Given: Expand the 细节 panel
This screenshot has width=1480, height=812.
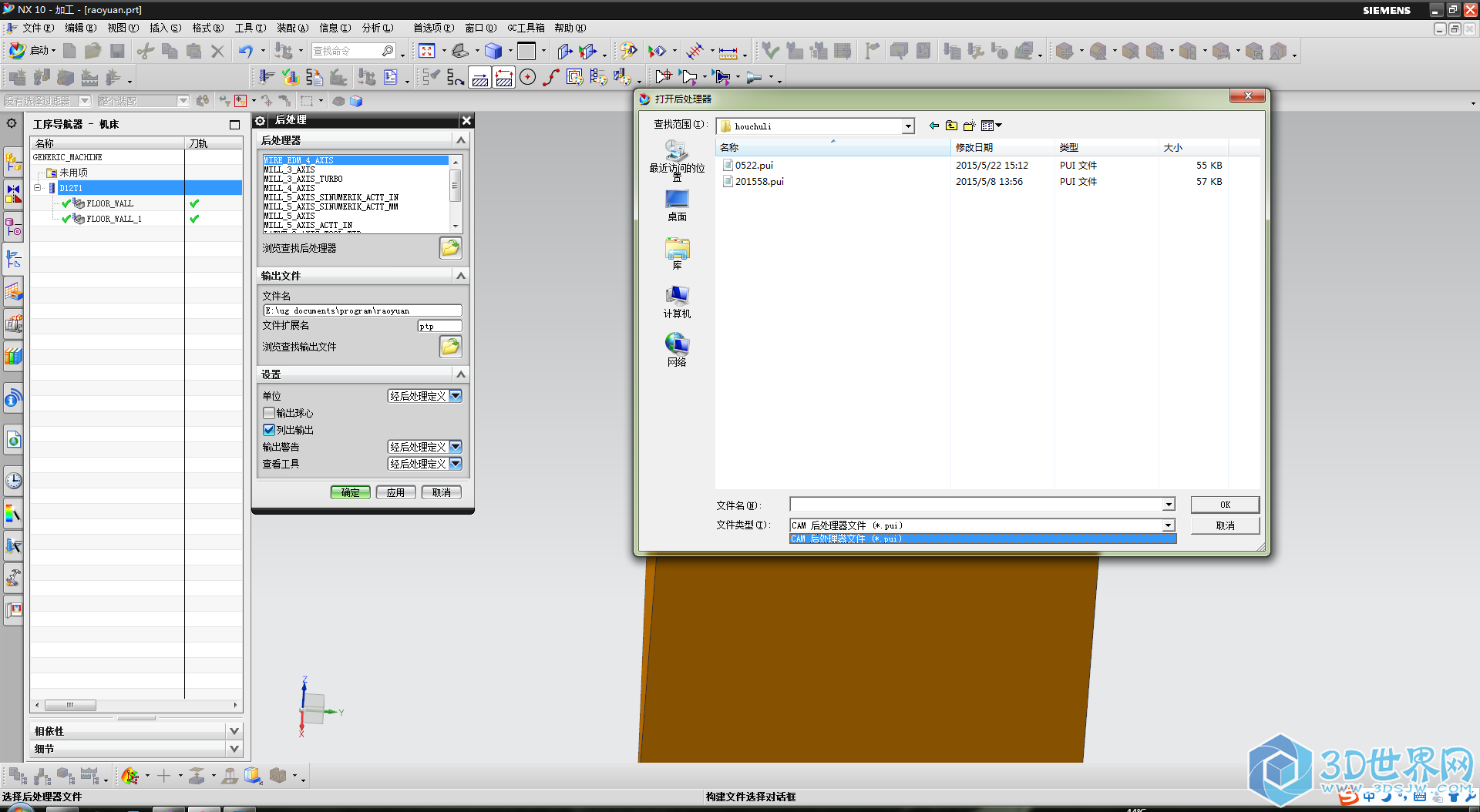Looking at the screenshot, I should 234,748.
